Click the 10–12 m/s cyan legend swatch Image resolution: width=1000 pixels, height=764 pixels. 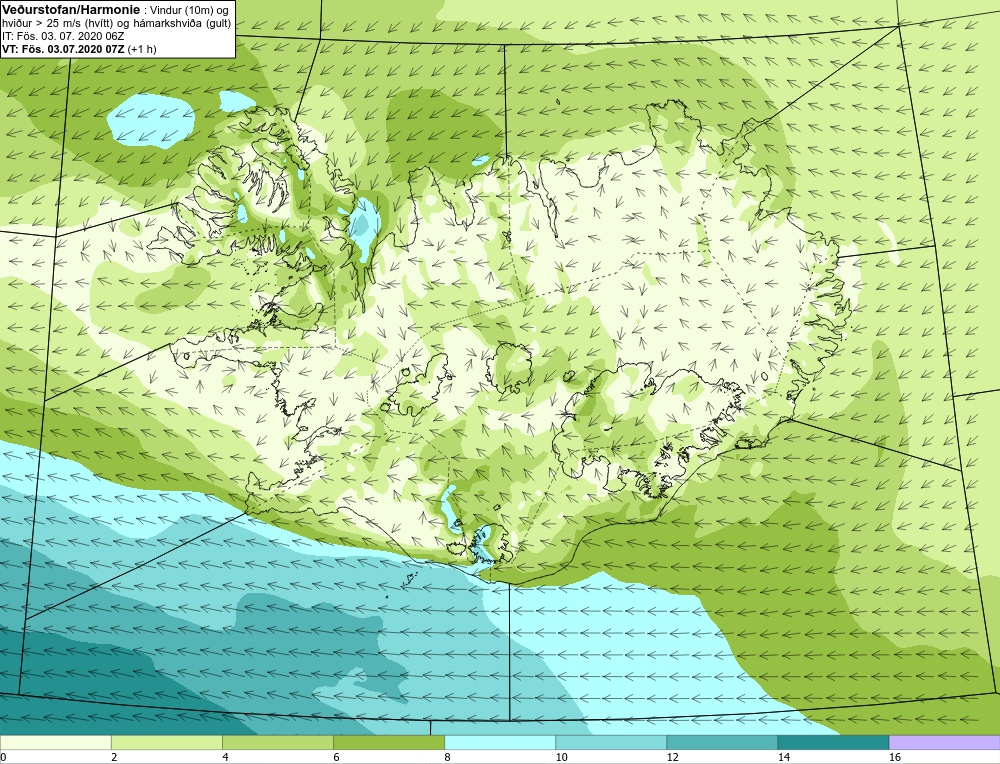tap(611, 743)
